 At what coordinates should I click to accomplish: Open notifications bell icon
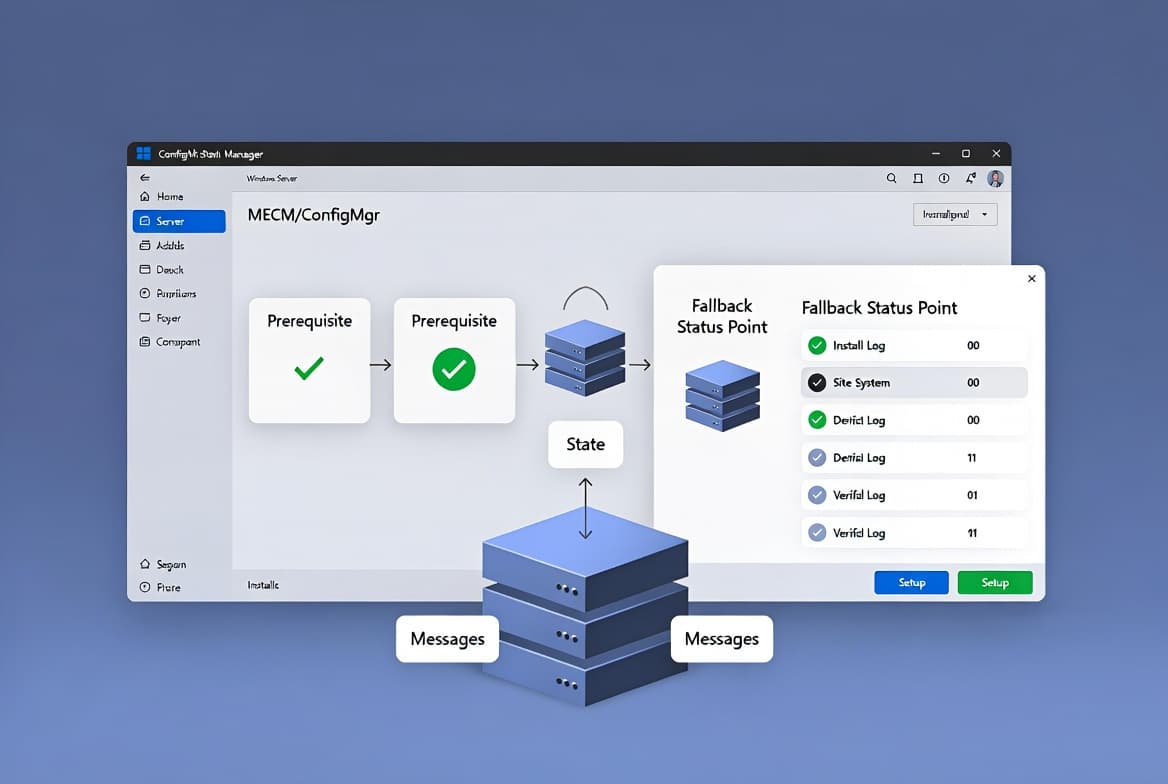tap(970, 178)
